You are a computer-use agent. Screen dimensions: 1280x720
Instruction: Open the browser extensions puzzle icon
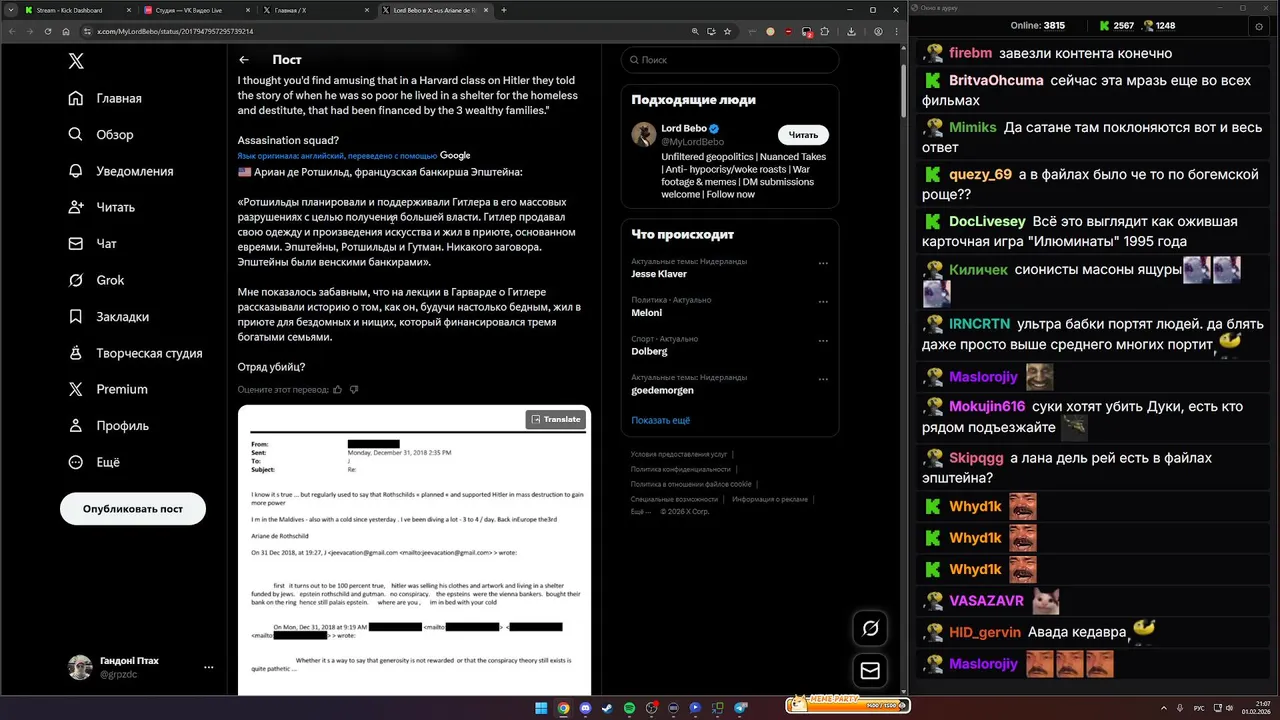click(825, 31)
